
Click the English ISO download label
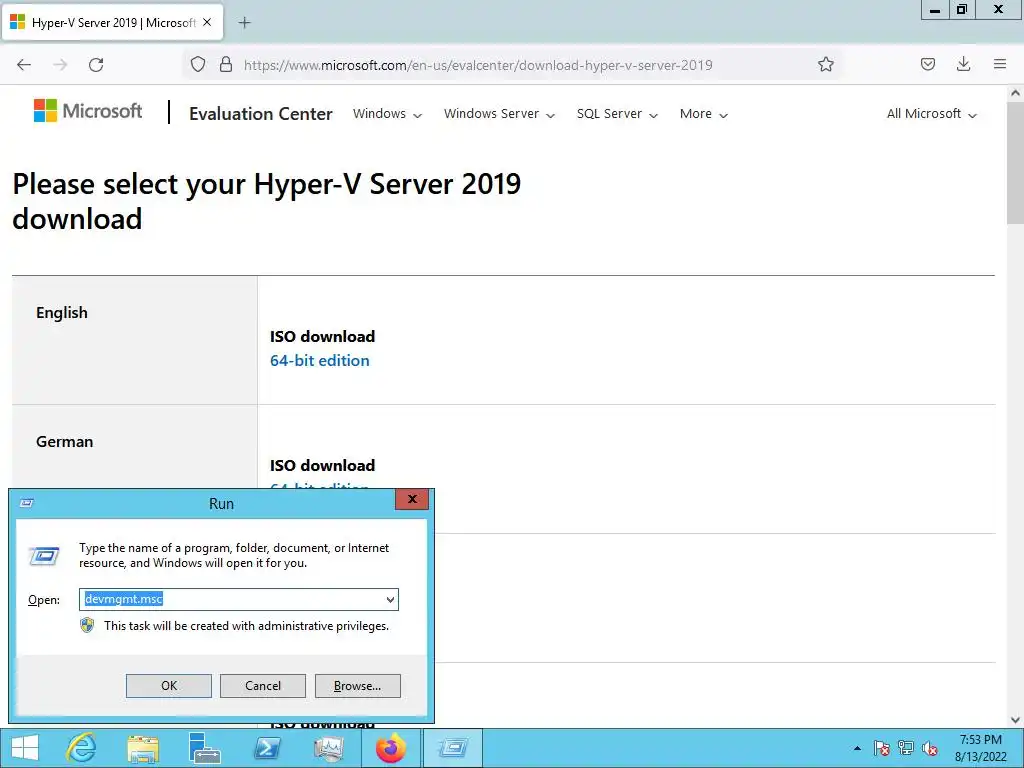pyautogui.click(x=323, y=336)
